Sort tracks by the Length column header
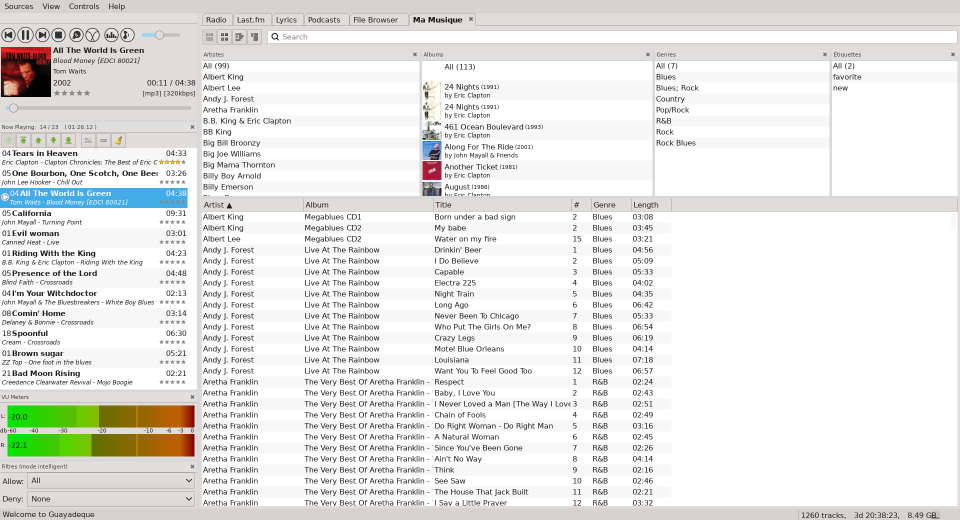Image resolution: width=960 pixels, height=520 pixels. click(650, 205)
